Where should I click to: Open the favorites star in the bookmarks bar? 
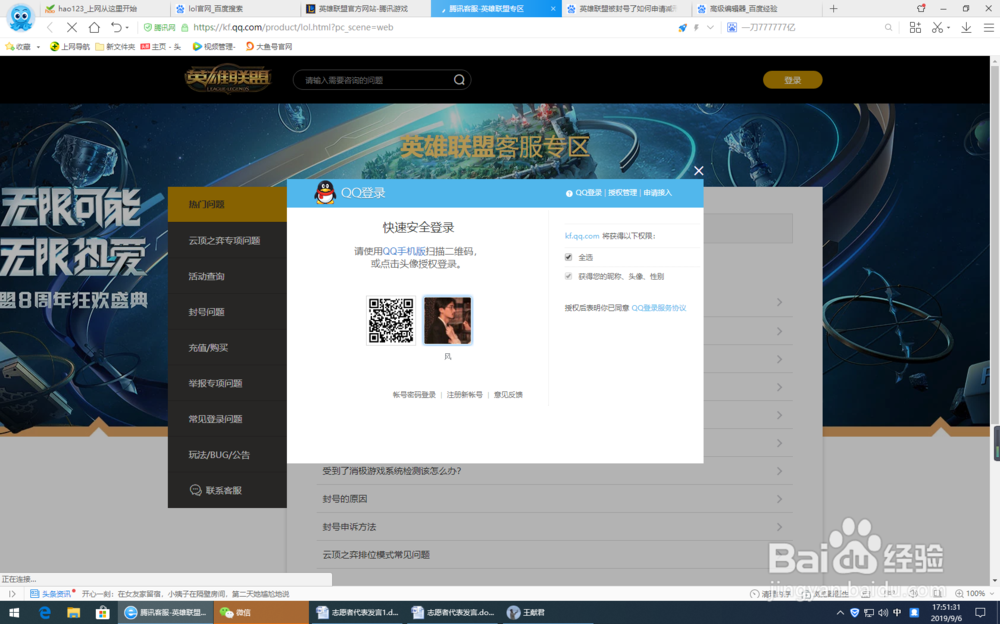[x=10, y=47]
